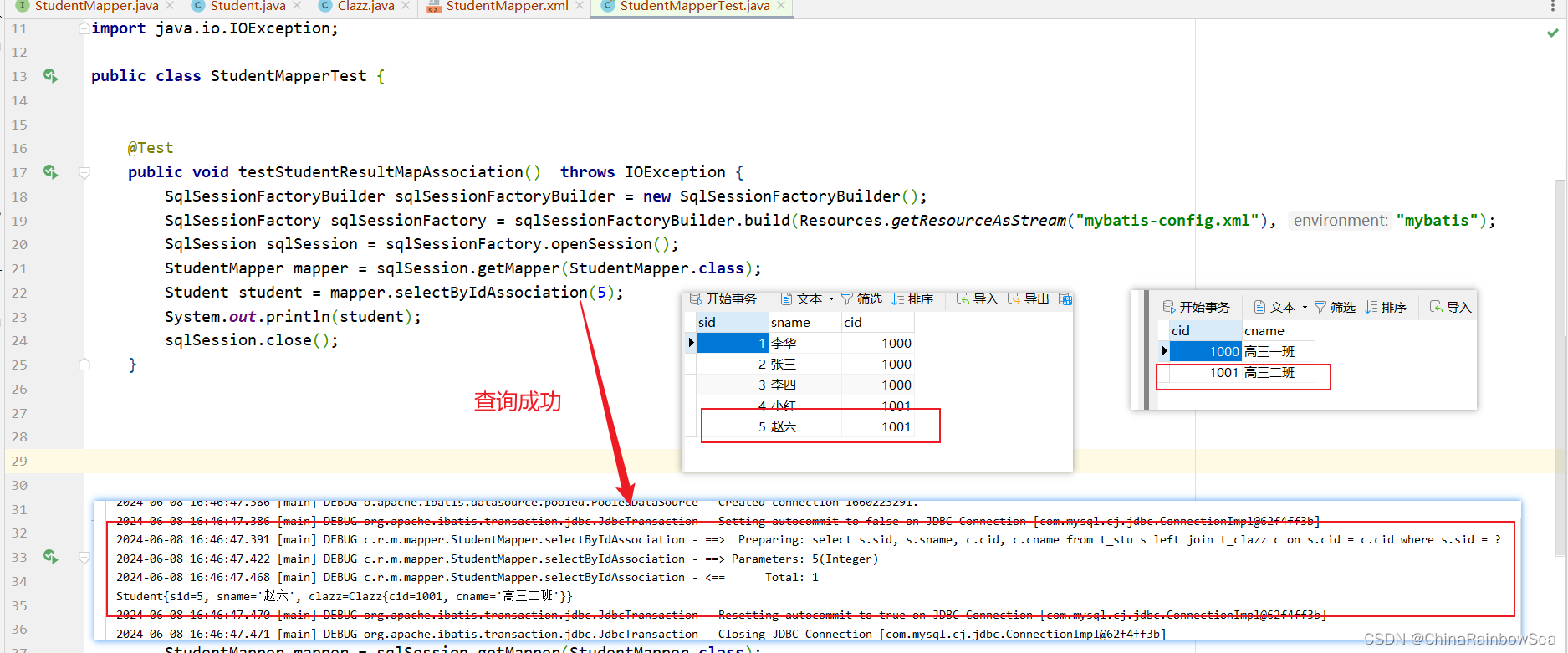This screenshot has height=653, width=1568.
Task: Click 开始事务 in class table toolbar
Action: (x=1197, y=307)
